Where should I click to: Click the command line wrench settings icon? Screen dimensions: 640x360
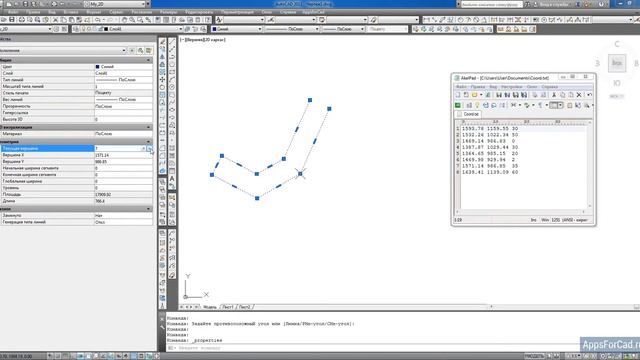(x=162, y=327)
